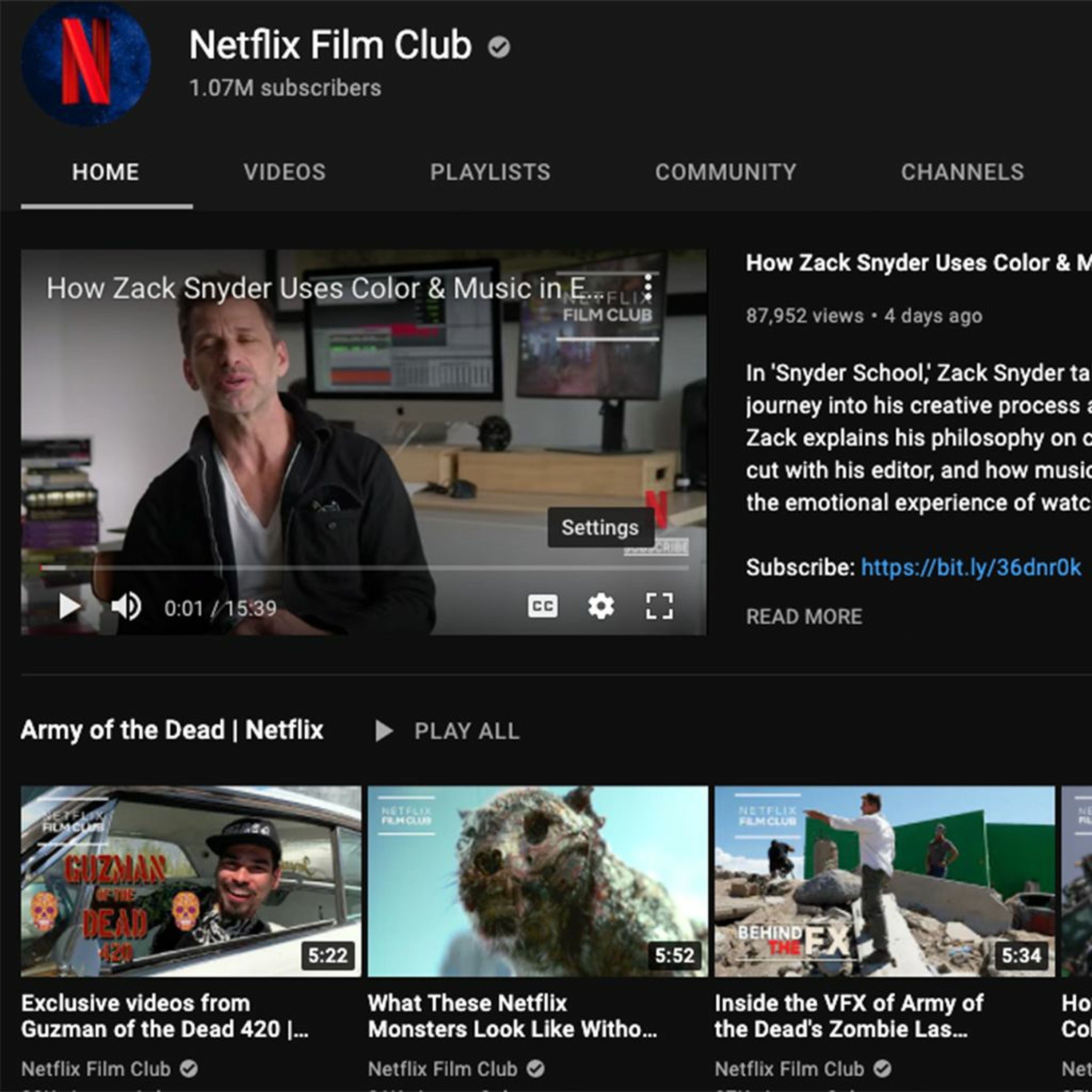Open the Home tab
Image resolution: width=1092 pixels, height=1092 pixels.
[106, 172]
